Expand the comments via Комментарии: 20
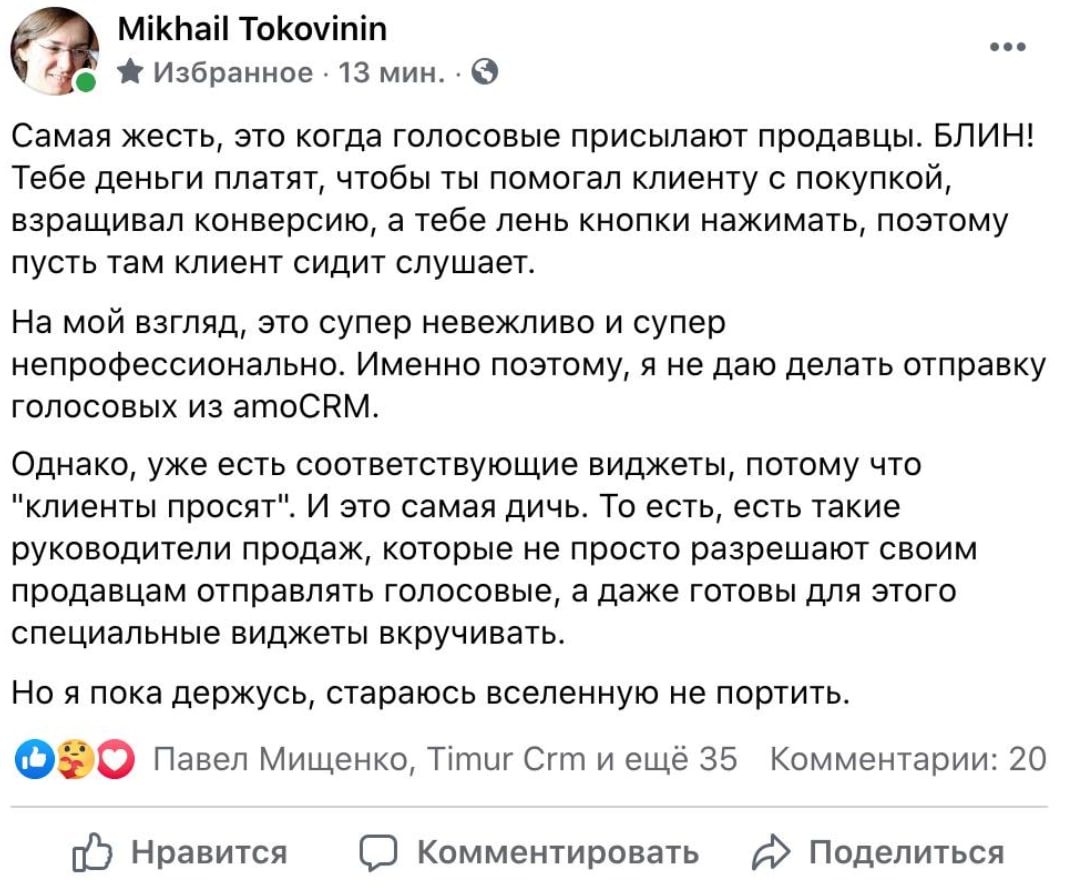Screen dimensions: 1069x888 pos(906,759)
